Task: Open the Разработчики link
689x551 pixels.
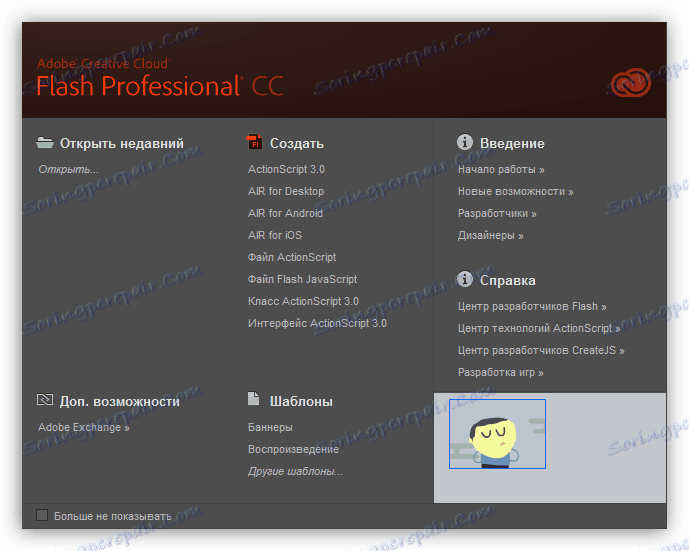Action: pos(497,213)
